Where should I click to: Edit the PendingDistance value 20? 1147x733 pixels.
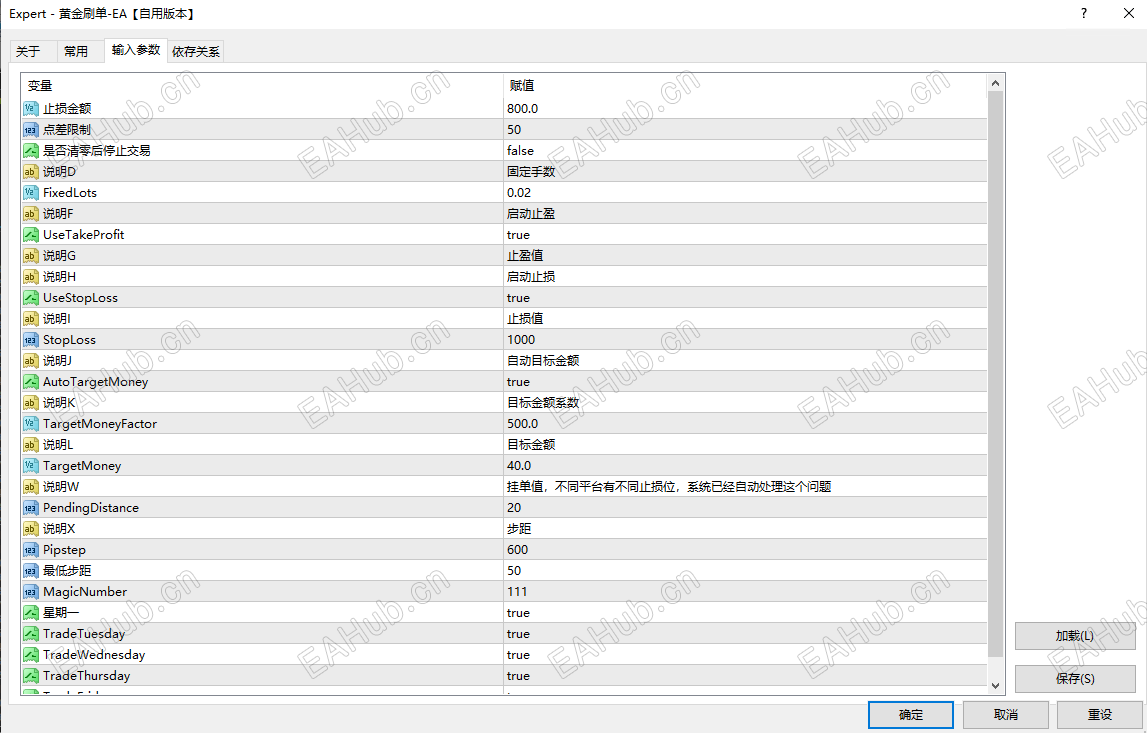745,508
